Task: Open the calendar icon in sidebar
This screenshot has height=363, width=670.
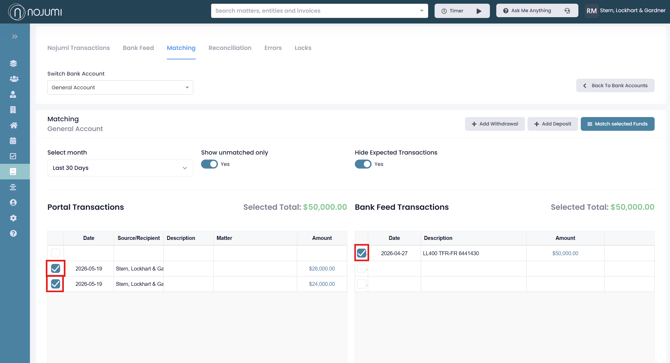Action: (x=13, y=141)
